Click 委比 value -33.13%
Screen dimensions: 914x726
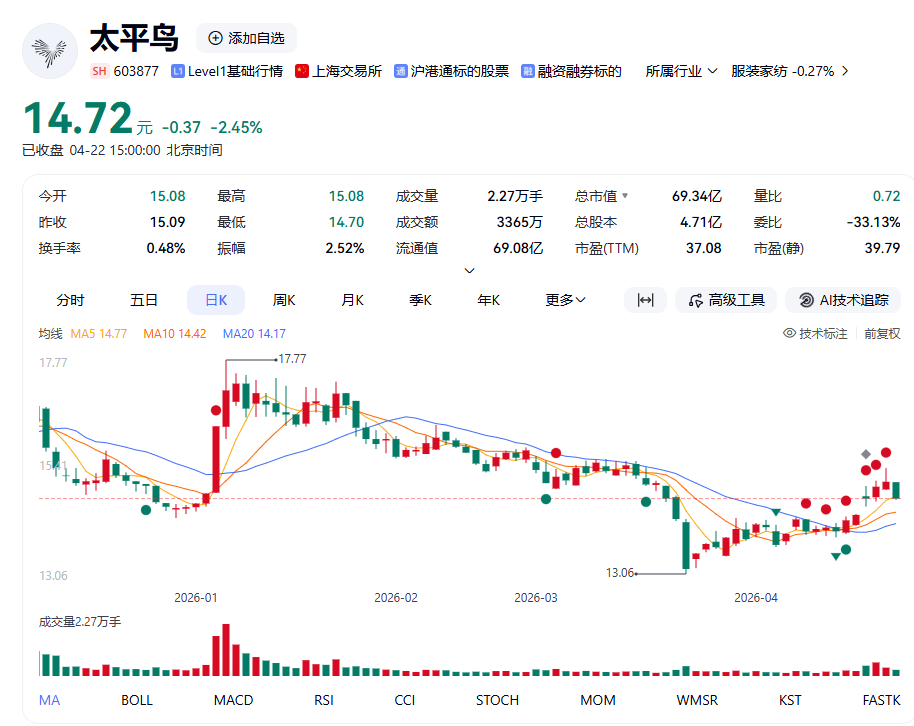873,222
